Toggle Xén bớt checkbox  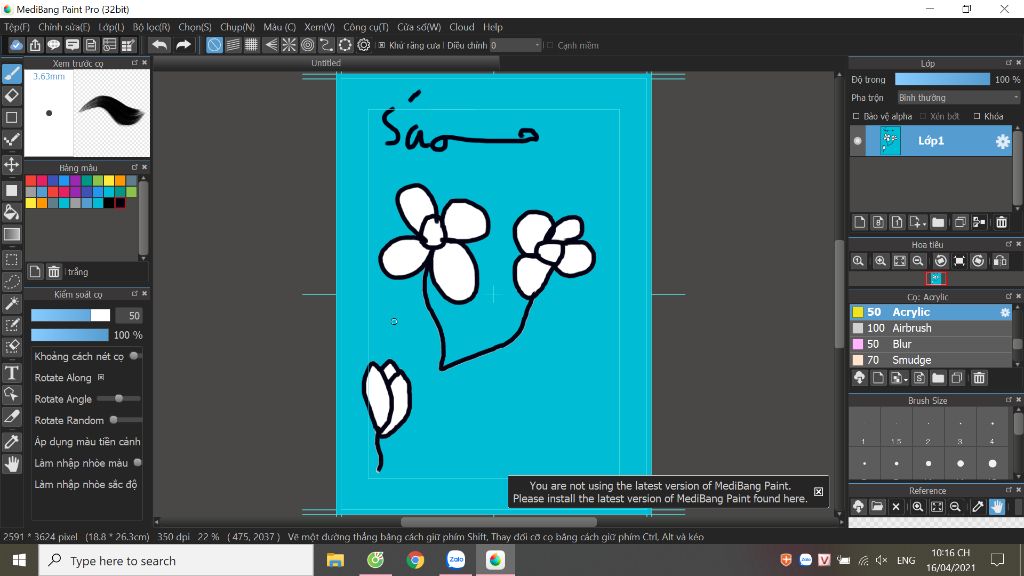(923, 116)
